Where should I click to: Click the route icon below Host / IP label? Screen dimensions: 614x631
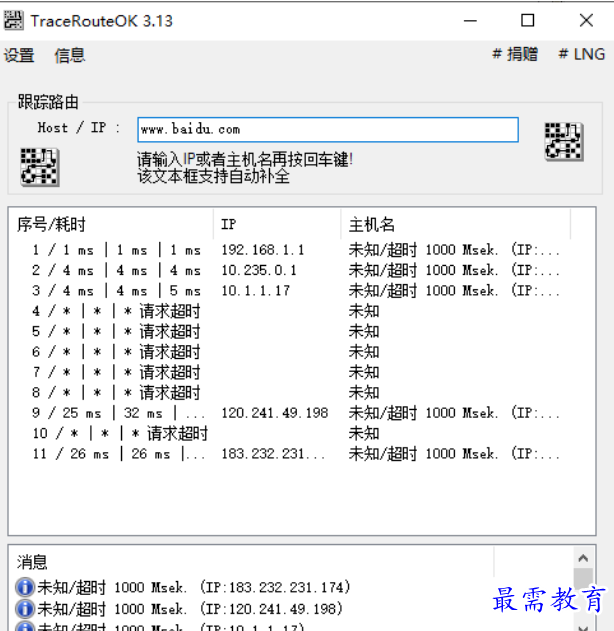point(40,167)
